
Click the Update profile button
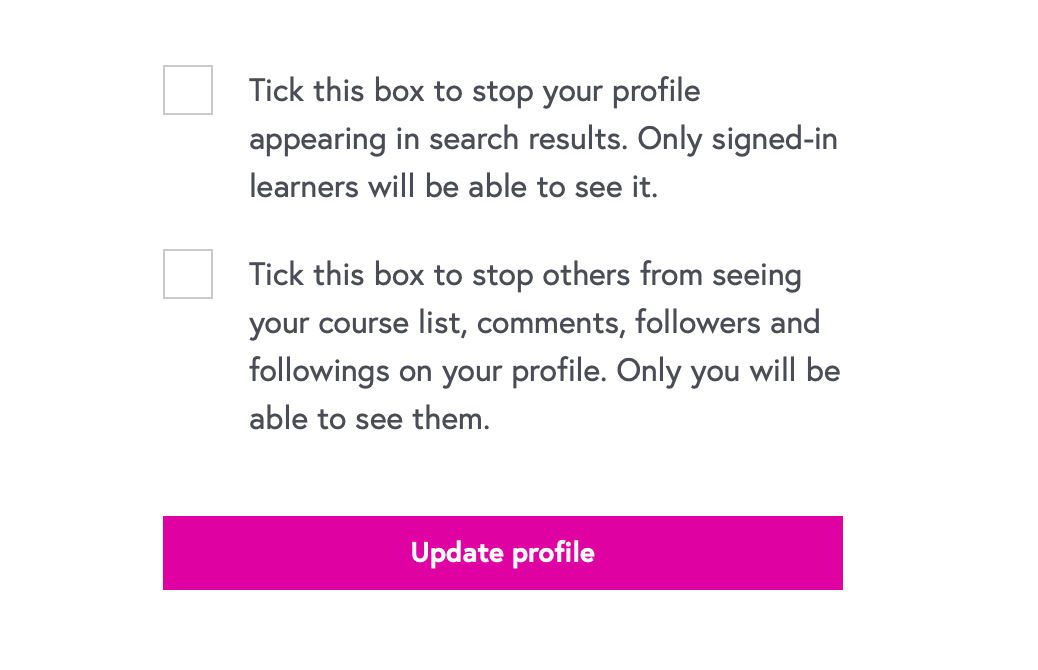[502, 553]
